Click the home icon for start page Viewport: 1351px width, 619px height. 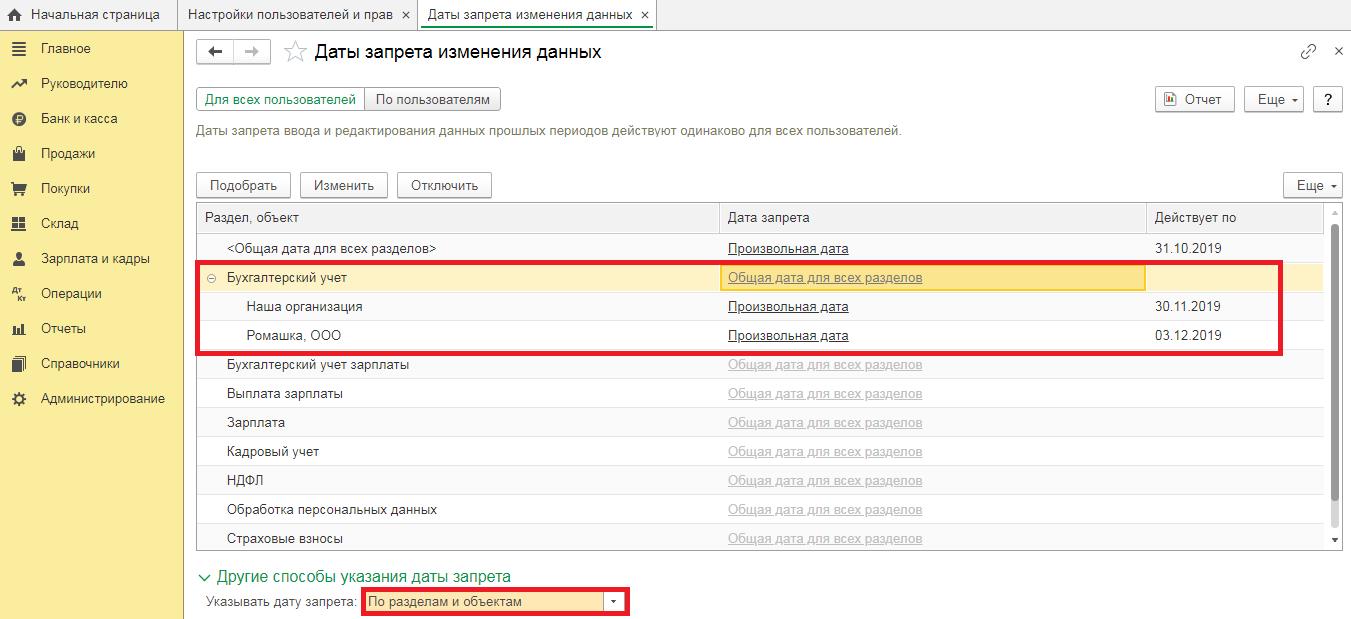tap(15, 15)
